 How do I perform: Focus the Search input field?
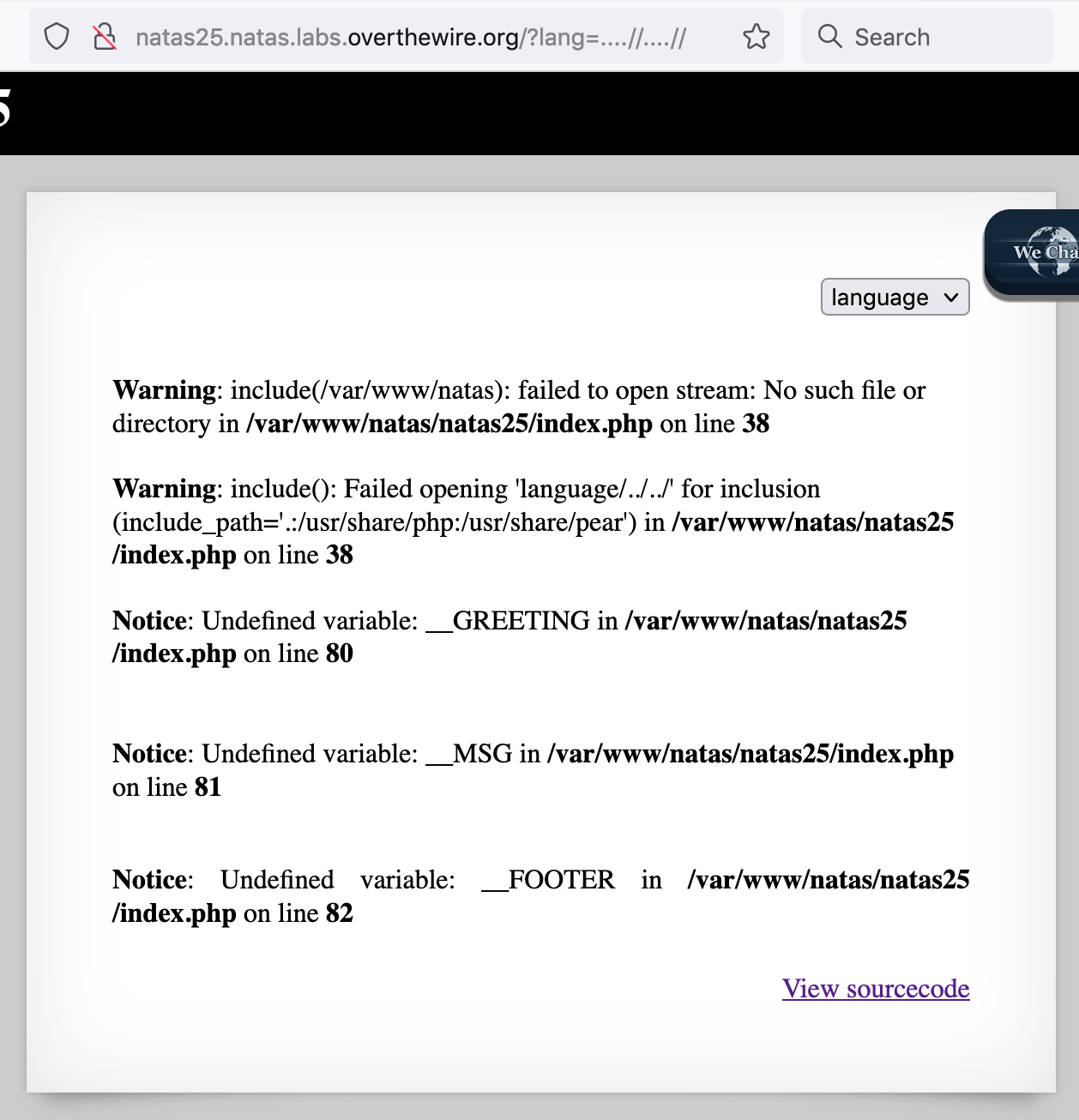926,37
